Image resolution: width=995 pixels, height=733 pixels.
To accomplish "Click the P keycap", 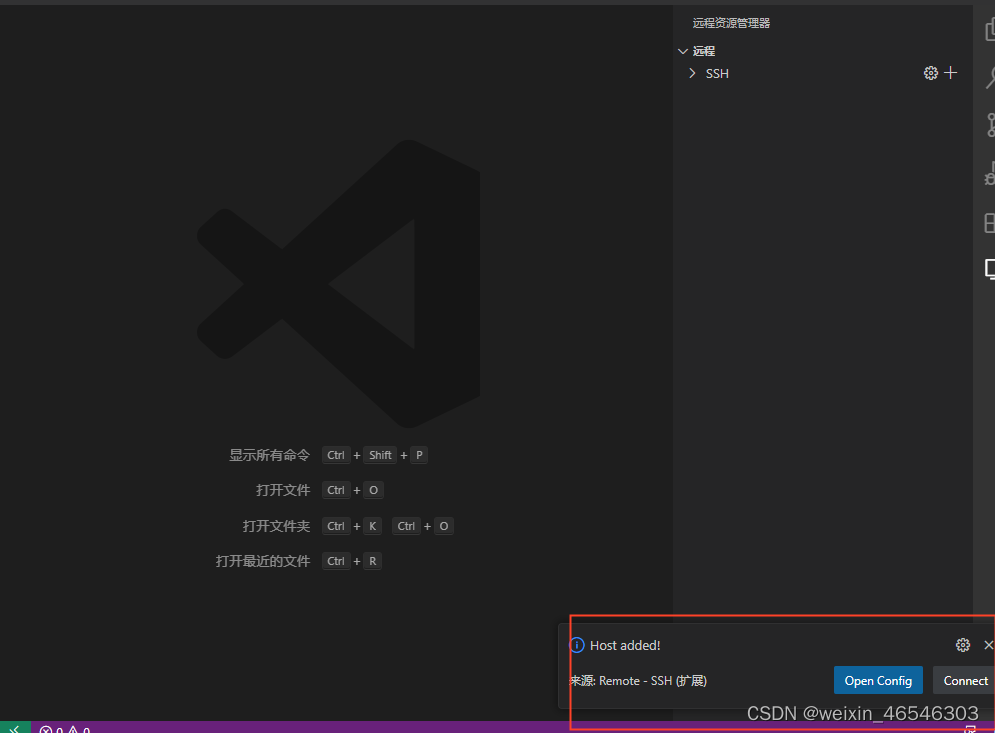I will click(x=419, y=455).
